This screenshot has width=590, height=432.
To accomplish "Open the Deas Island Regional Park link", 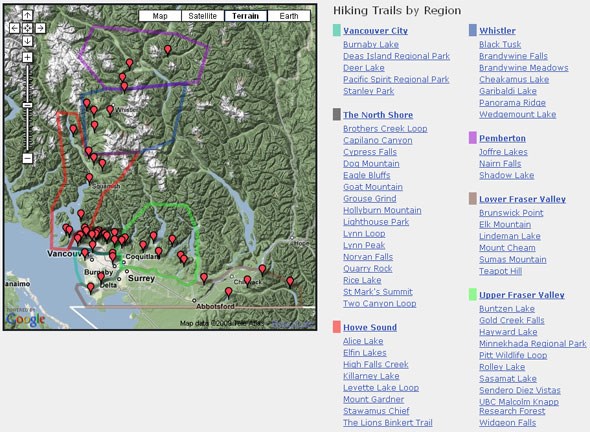I will (397, 56).
